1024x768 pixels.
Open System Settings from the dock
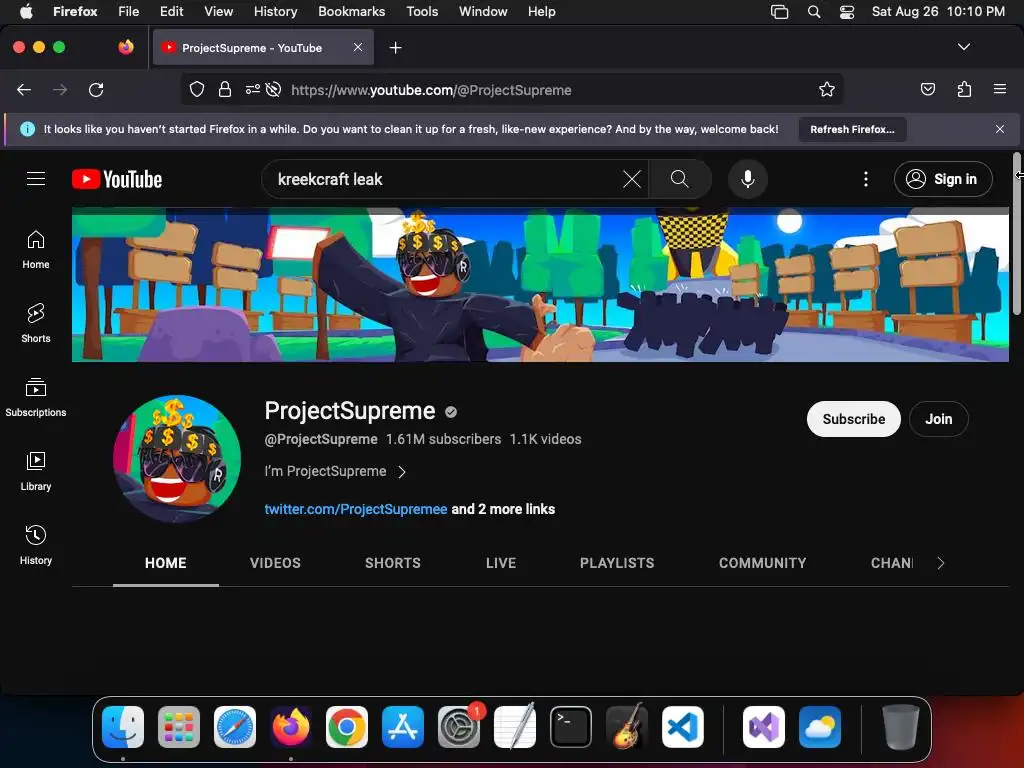point(458,727)
